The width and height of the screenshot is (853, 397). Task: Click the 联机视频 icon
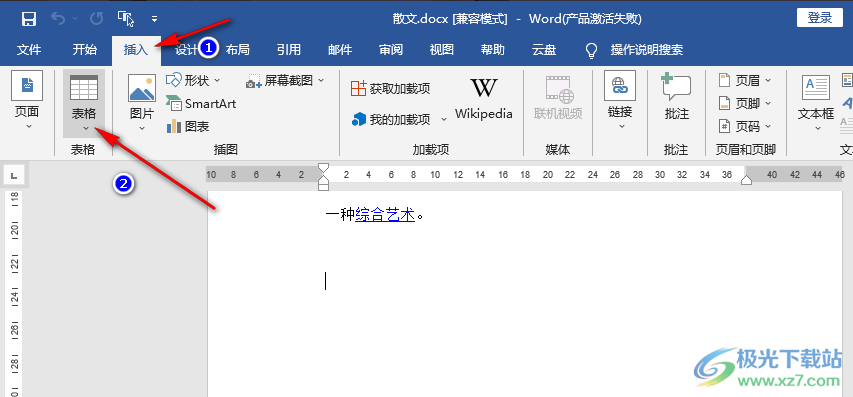(560, 90)
